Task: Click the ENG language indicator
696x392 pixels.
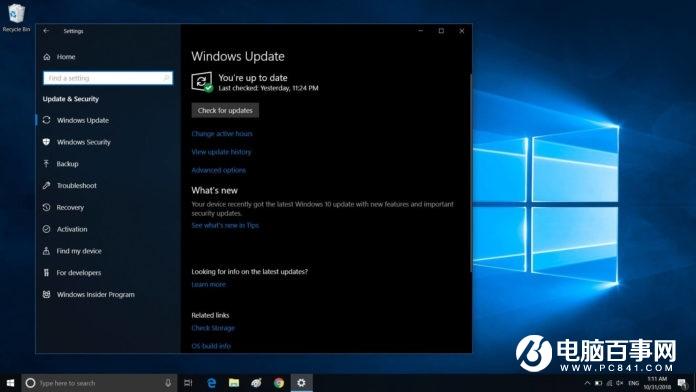Action: click(x=633, y=383)
